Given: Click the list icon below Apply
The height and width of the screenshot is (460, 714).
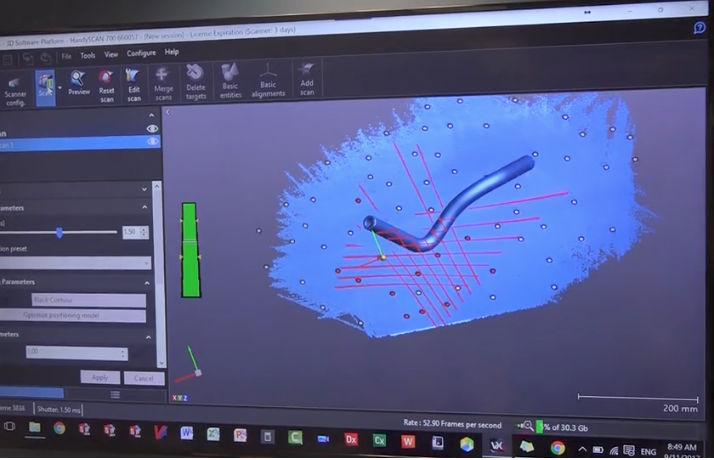Looking at the screenshot, I should pyautogui.click(x=115, y=395).
